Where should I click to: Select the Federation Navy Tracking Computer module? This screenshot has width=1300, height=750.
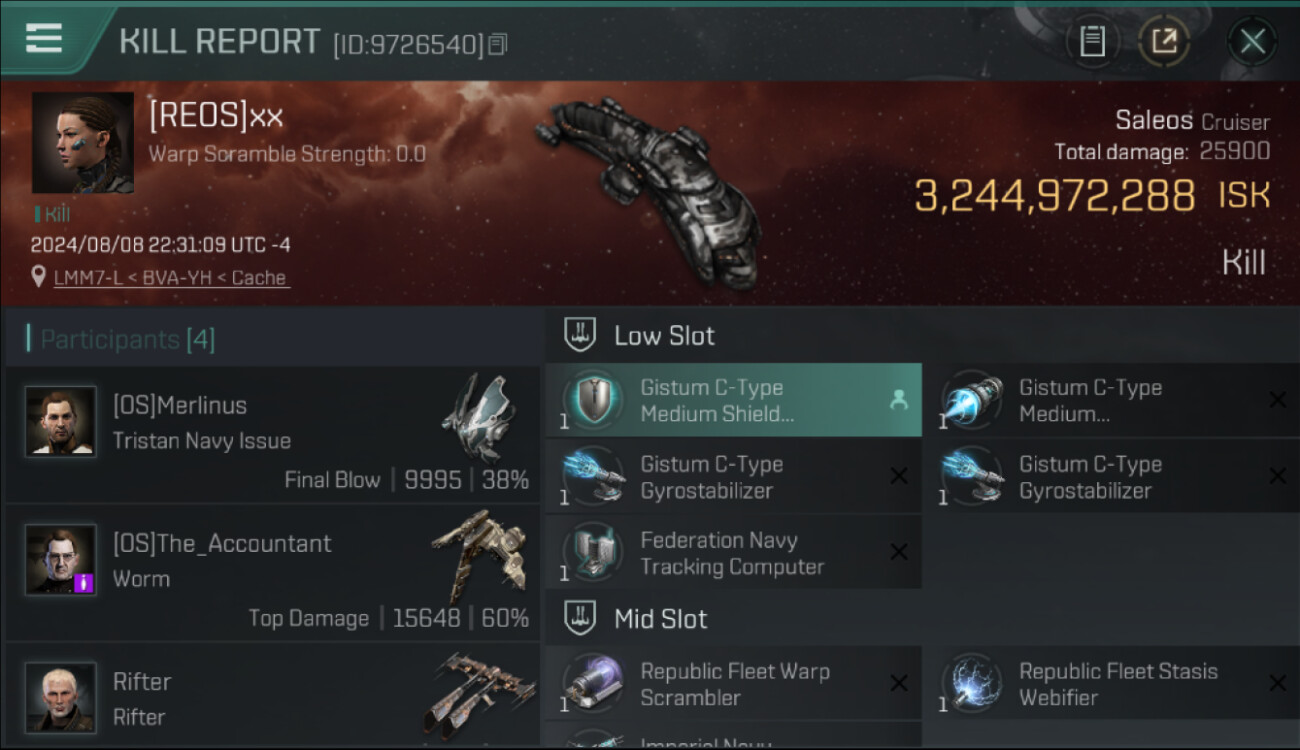coord(733,552)
